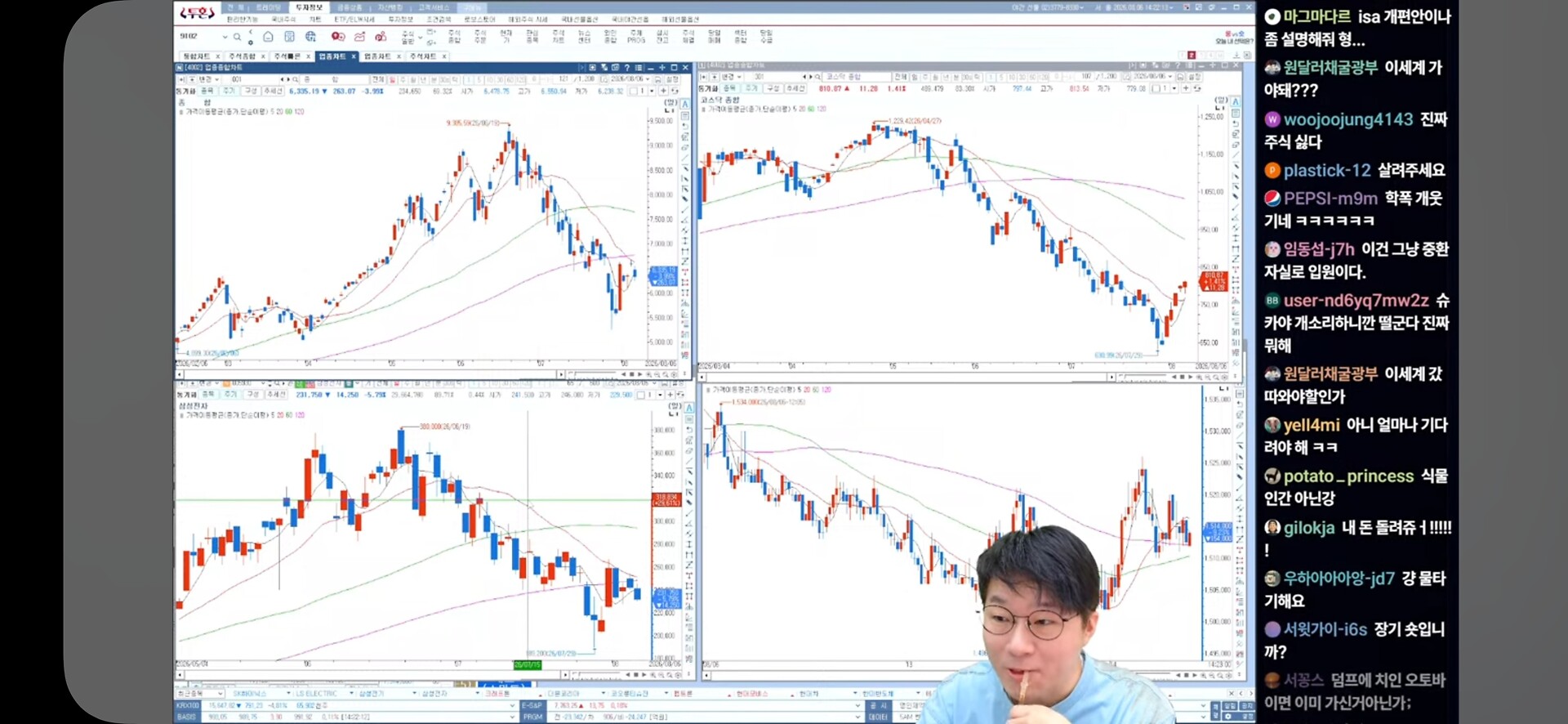1568x724 pixels.
Task: Click the pin icon at the left of the top-left chart toolbar
Action: point(180,79)
